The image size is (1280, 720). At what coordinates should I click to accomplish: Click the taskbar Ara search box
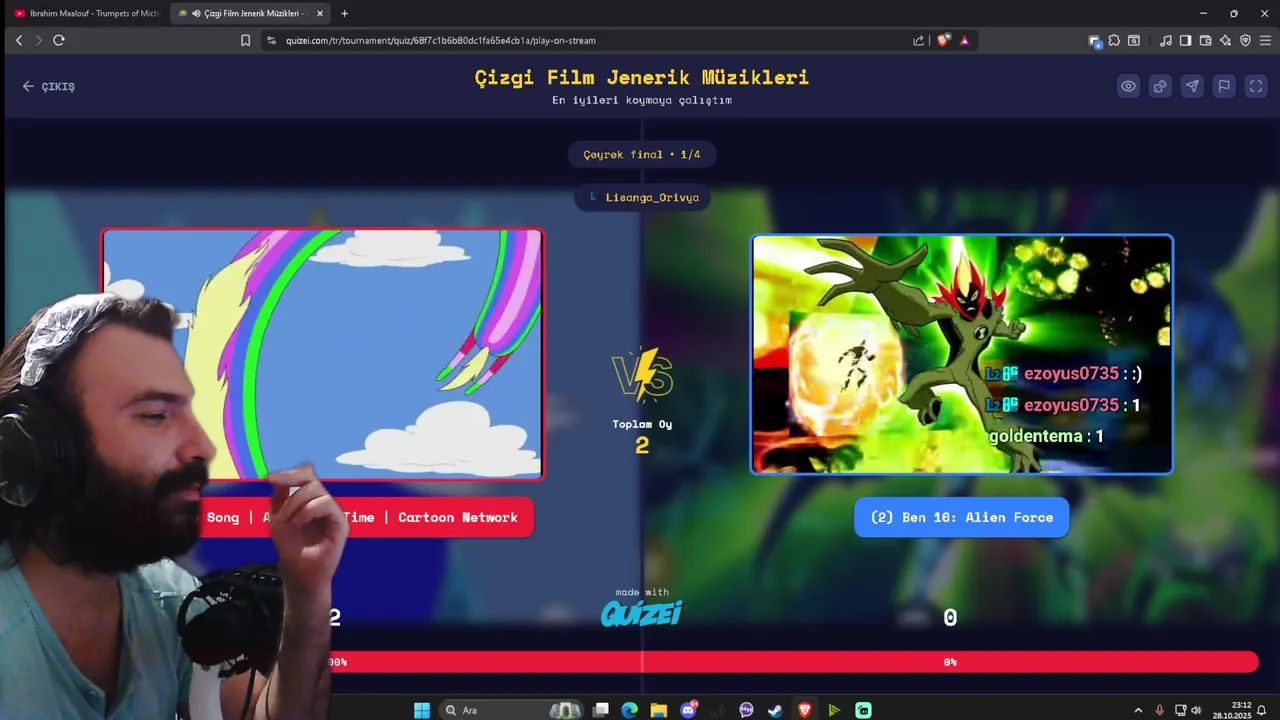[x=510, y=710]
